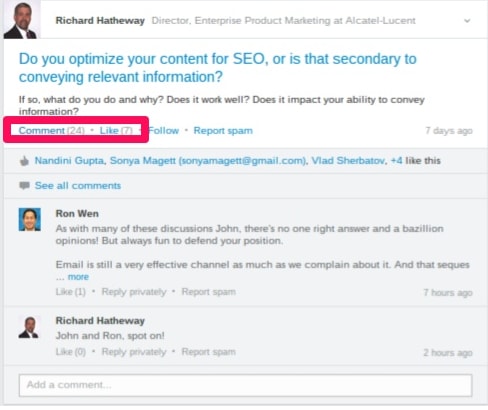Viewport: 488px width, 410px height.
Task: Reply privately to Richard Hatheway's comment
Action: tap(134, 352)
